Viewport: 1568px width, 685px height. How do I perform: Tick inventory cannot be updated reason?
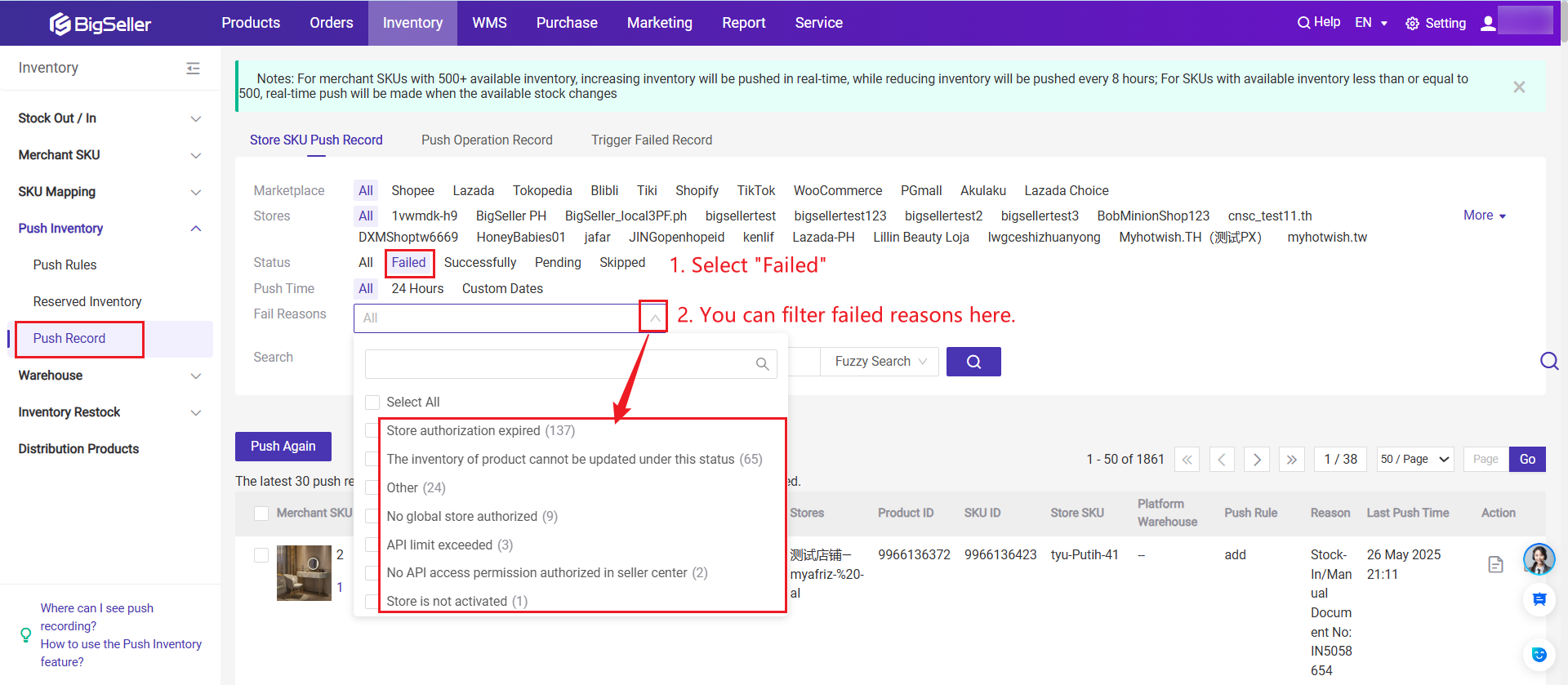pos(372,459)
